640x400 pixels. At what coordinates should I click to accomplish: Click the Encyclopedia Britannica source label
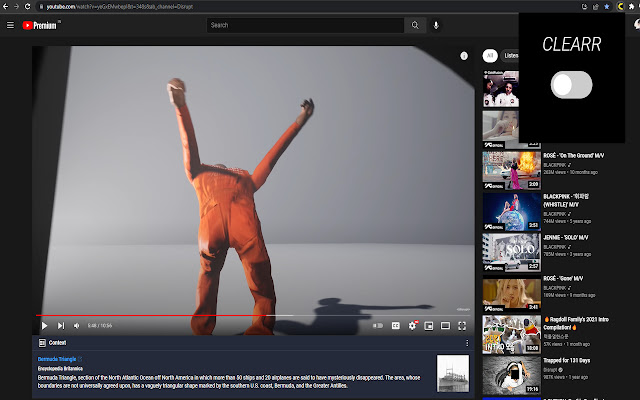click(x=60, y=369)
